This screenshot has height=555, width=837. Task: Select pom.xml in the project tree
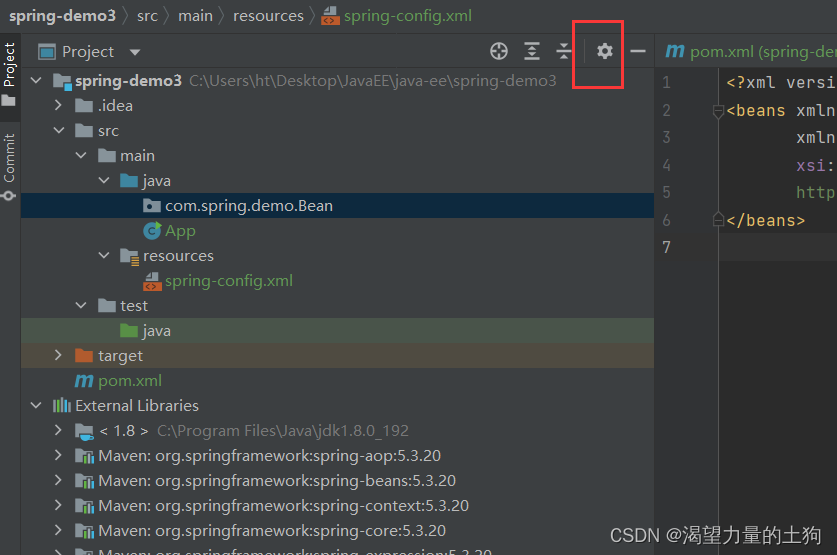[x=337, y=380]
